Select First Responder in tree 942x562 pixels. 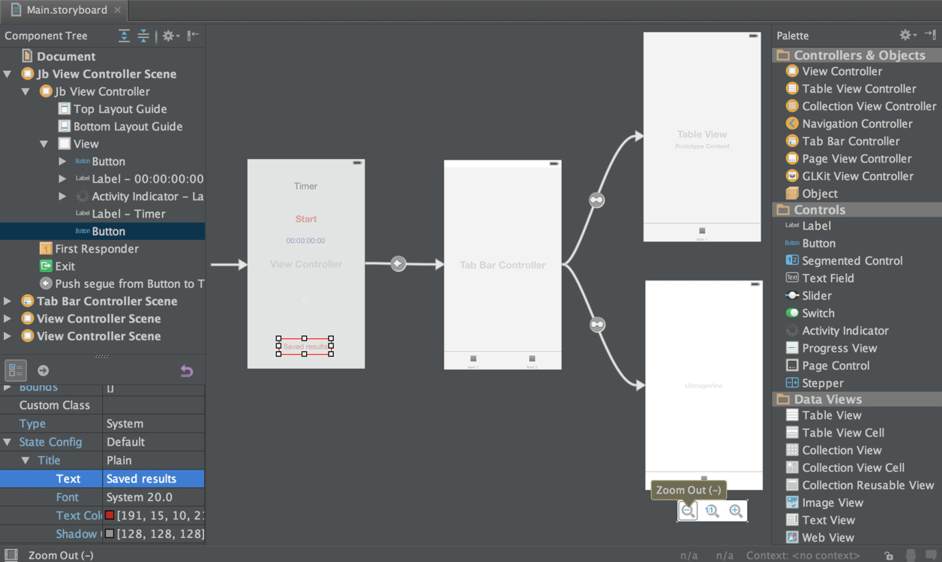point(89,249)
